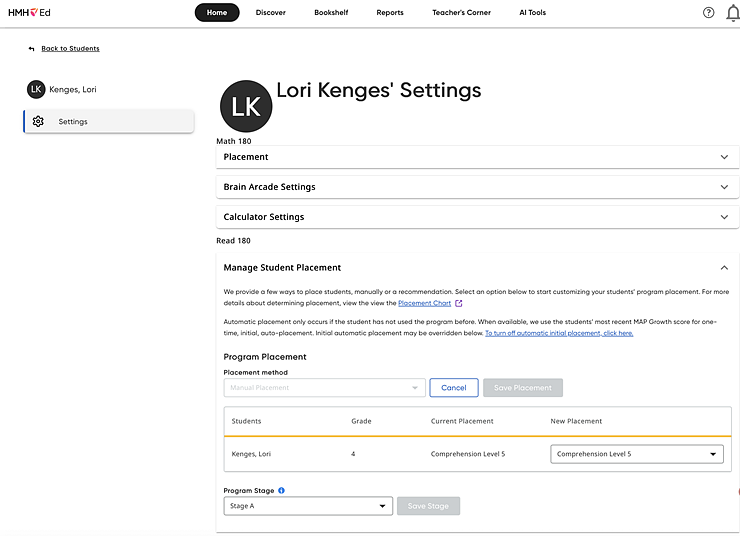740x536 pixels.
Task: Click the turn off automatic initial placement link
Action: coord(559,333)
